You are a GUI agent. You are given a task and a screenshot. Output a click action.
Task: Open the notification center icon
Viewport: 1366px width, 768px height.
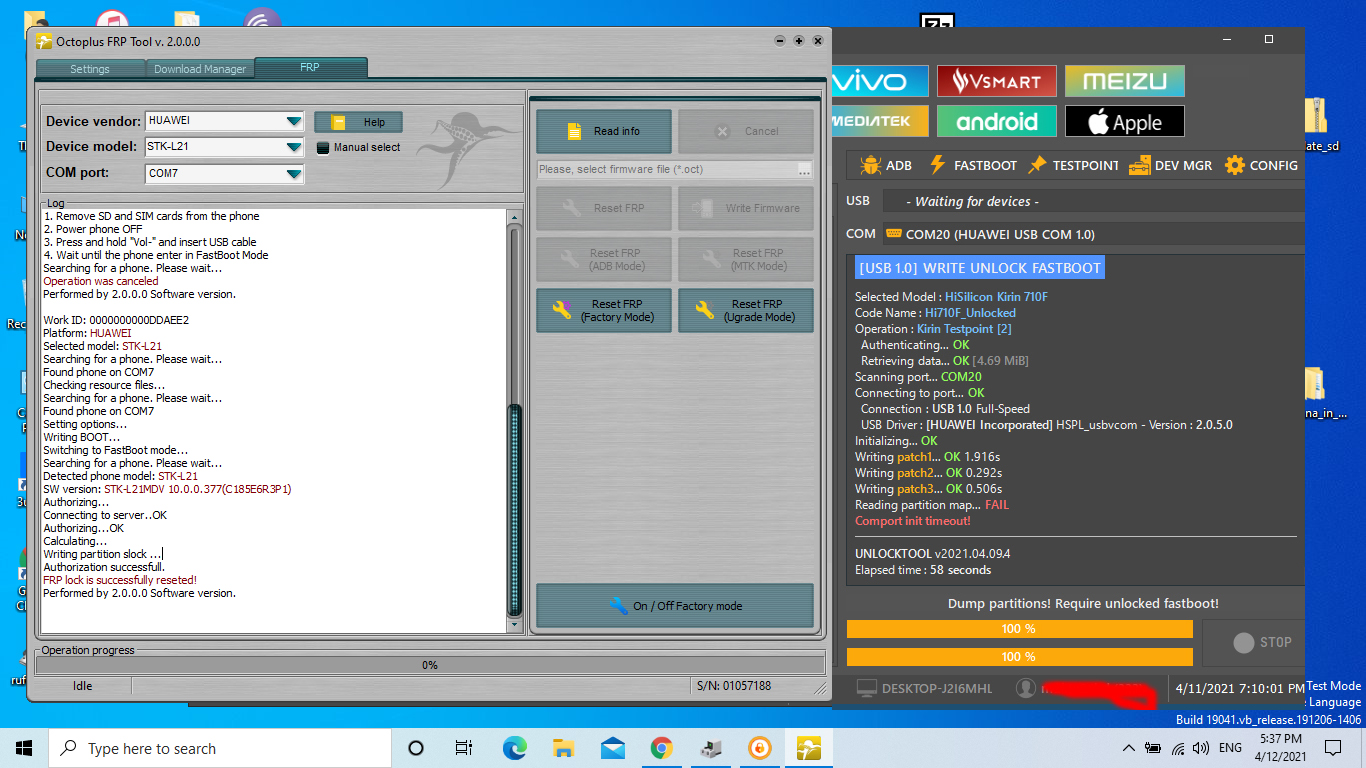1333,748
